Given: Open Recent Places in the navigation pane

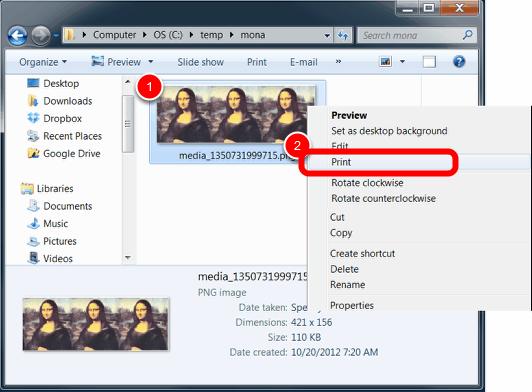Looking at the screenshot, I should pyautogui.click(x=64, y=136).
